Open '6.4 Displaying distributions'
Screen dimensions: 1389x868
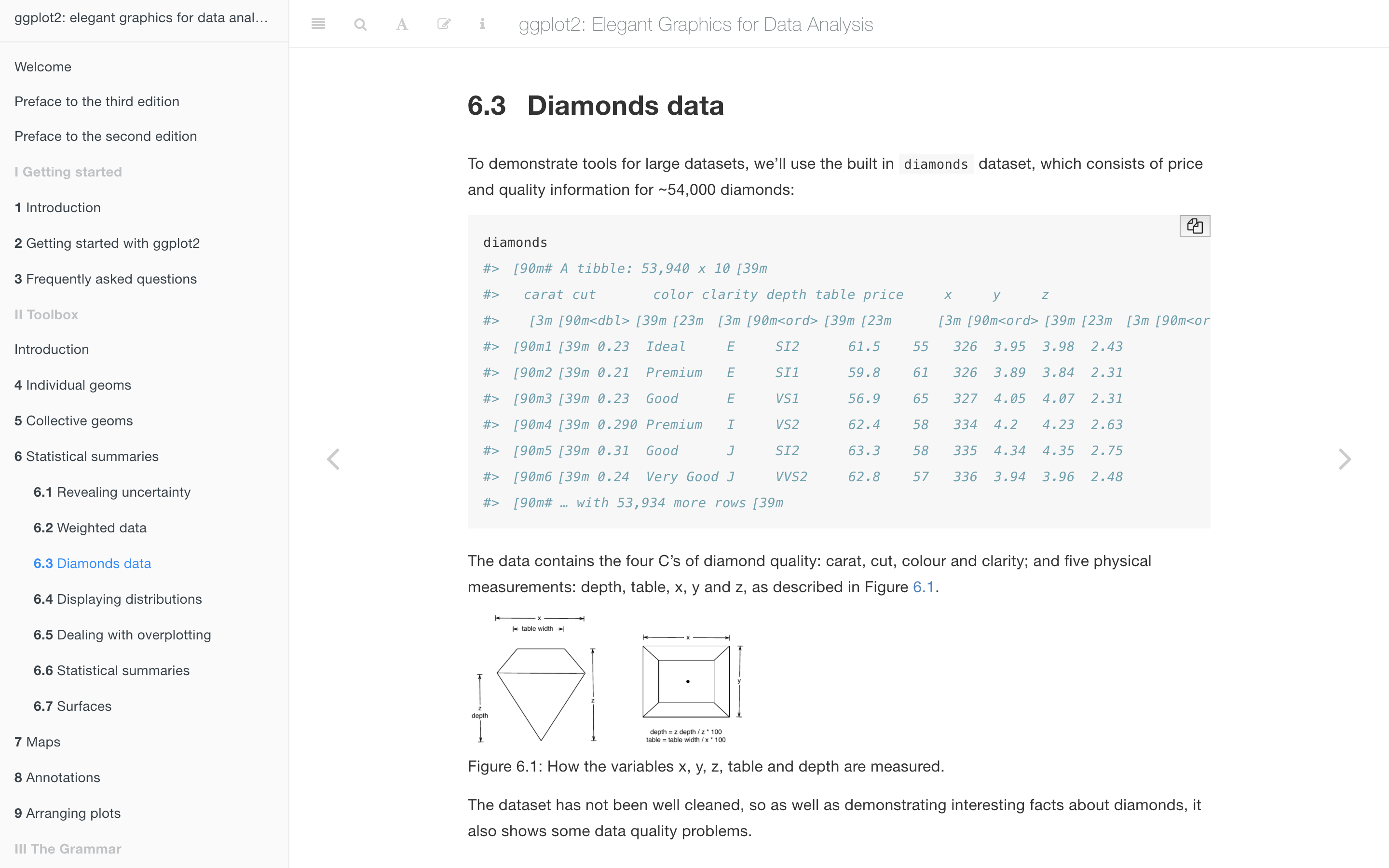[x=117, y=599]
